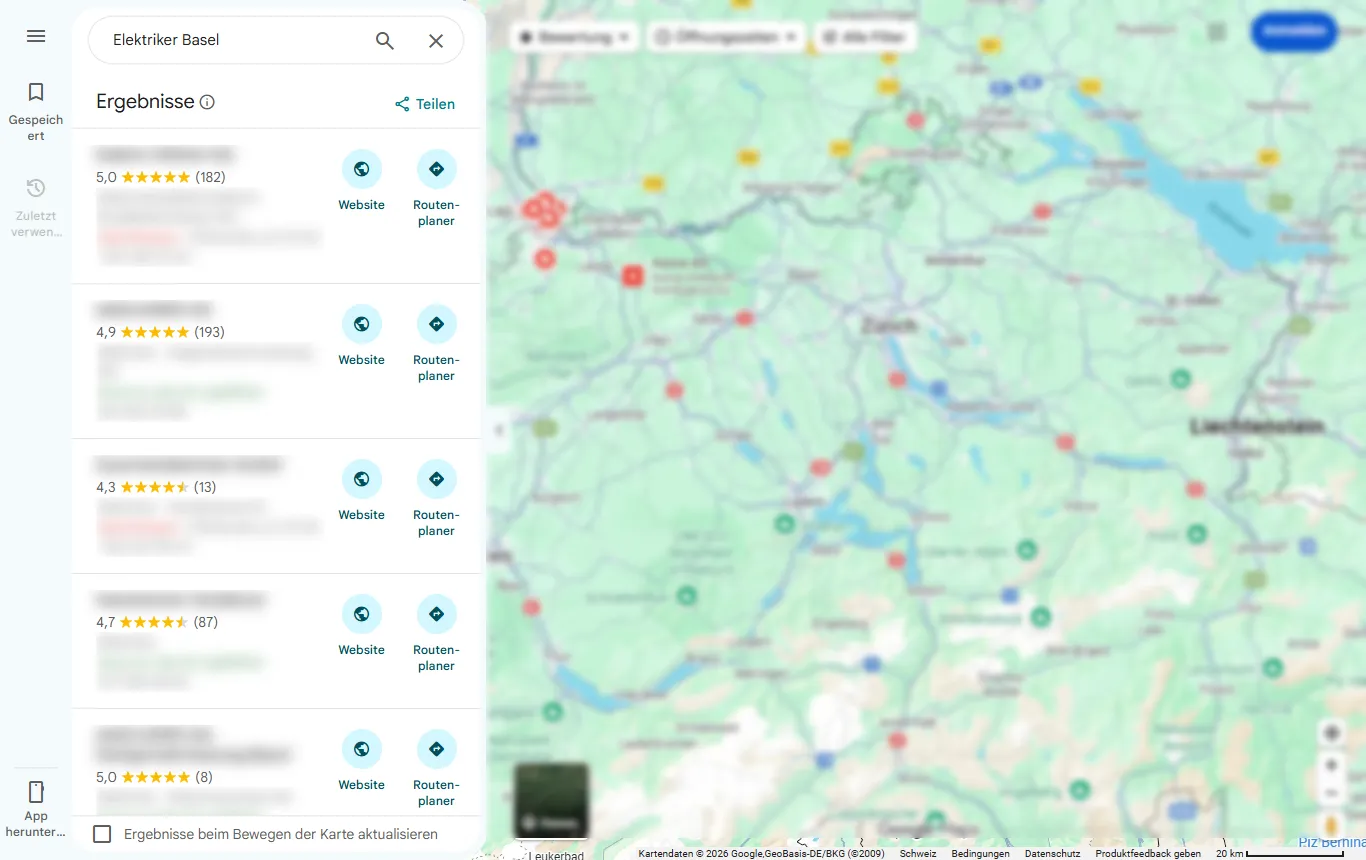Viewport: 1366px width, 860px height.
Task: Focus the 'Elektriker Basel' search field
Action: click(236, 40)
